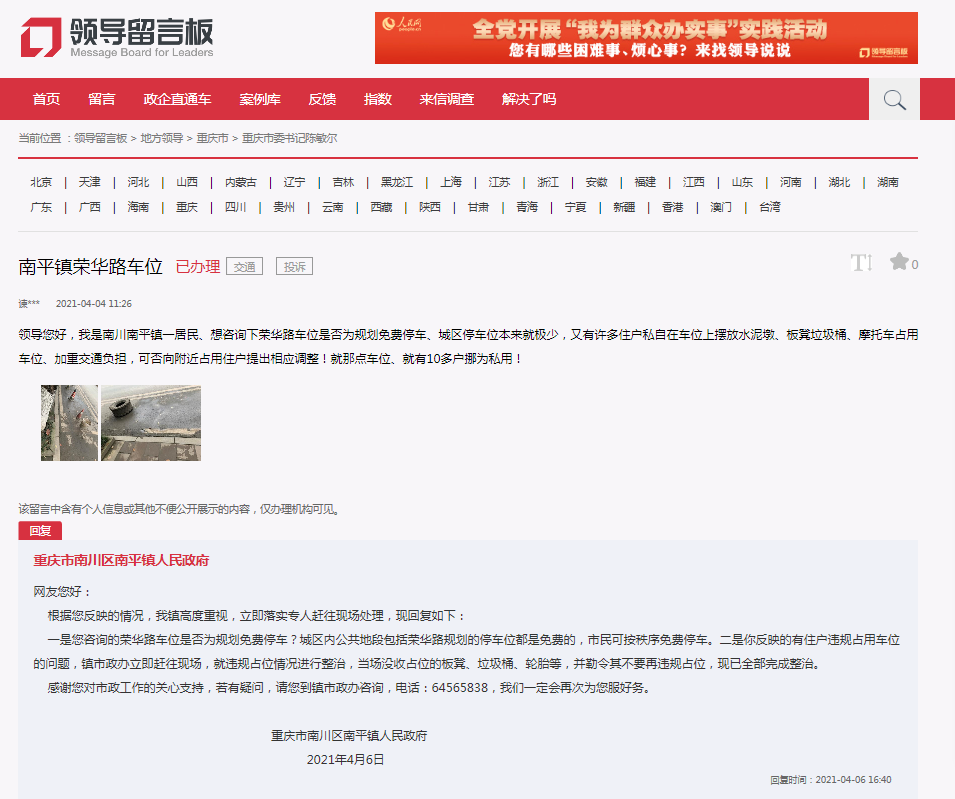Click the 交通 category tag
The height and width of the screenshot is (799, 955).
244,267
